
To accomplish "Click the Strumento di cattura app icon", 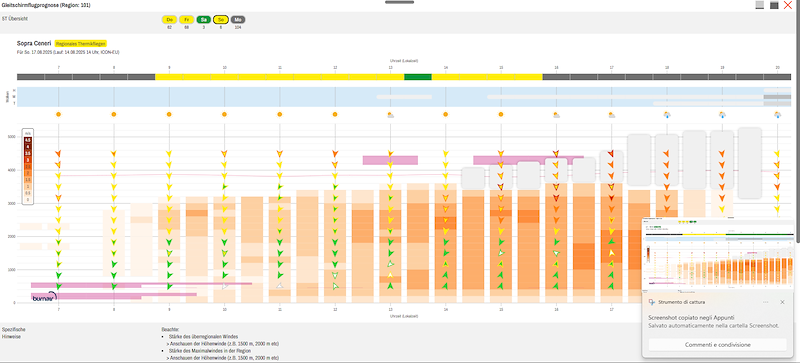I will pos(652,302).
